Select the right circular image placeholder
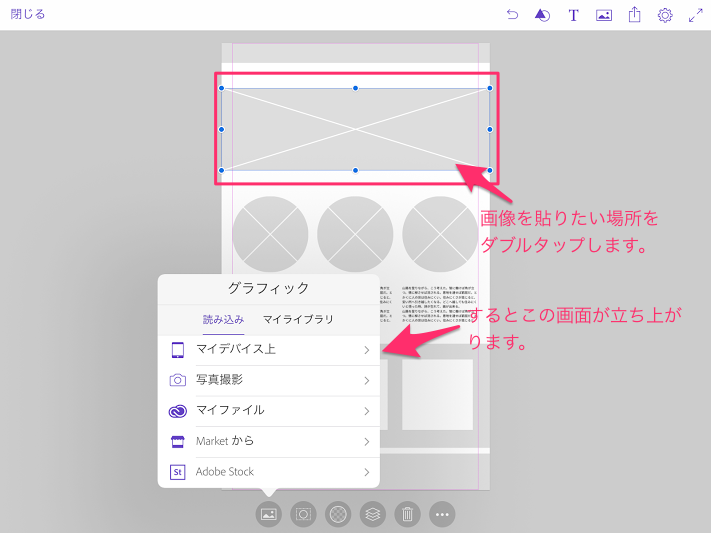Image resolution: width=711 pixels, height=533 pixels. [440, 234]
